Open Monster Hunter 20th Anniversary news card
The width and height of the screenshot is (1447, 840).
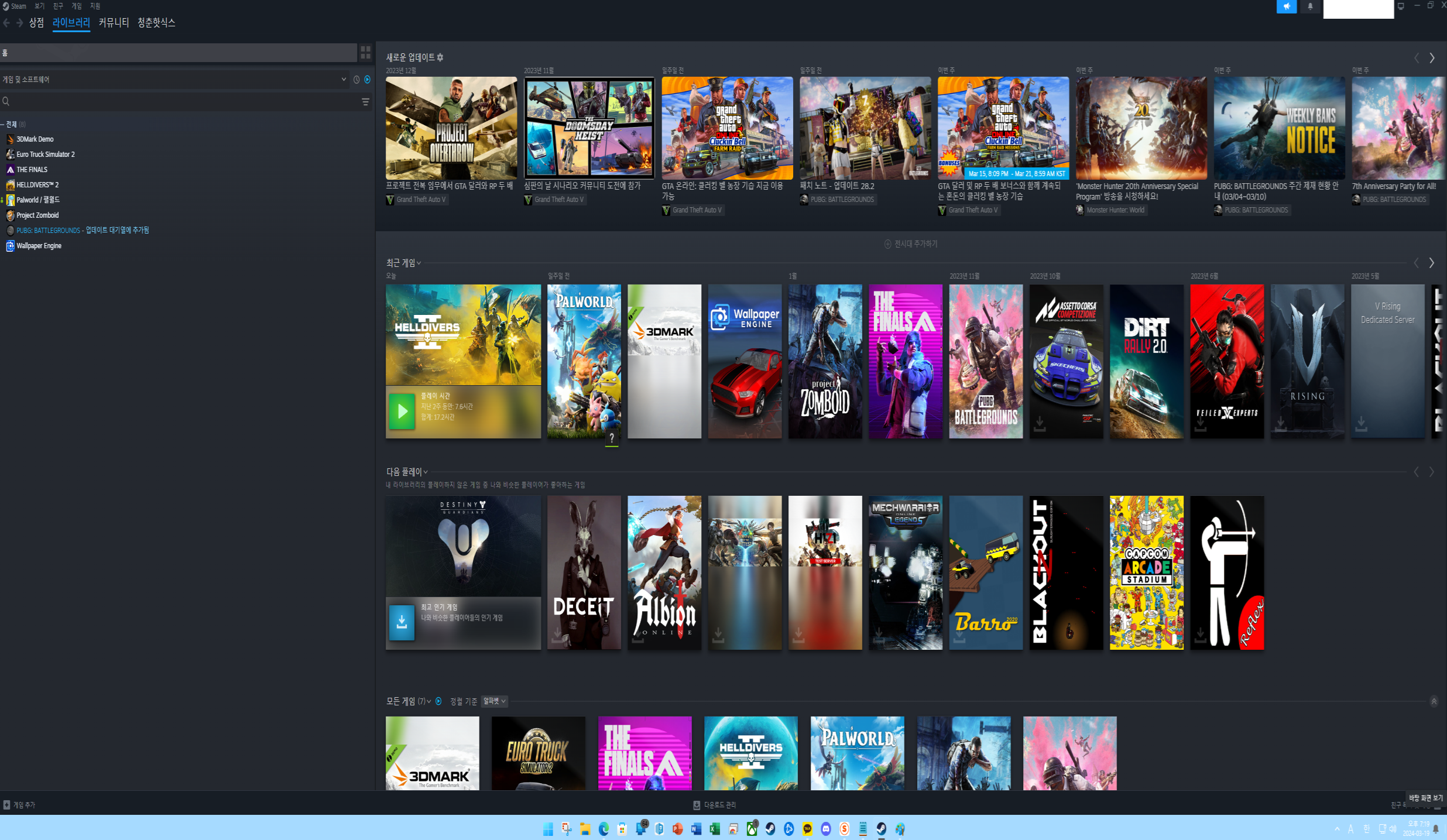point(1141,128)
